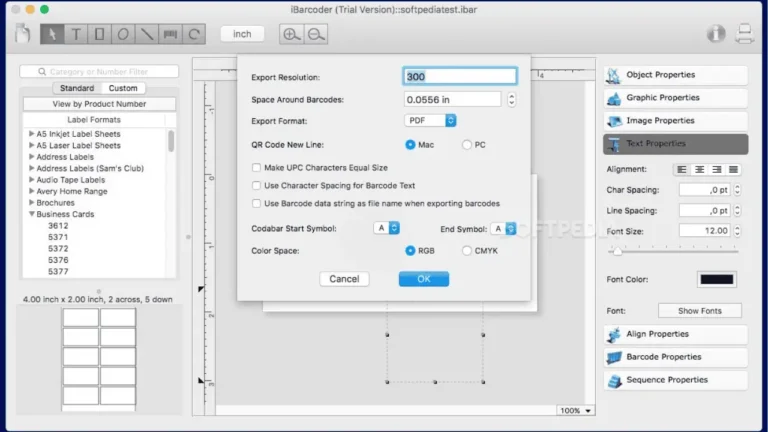The width and height of the screenshot is (768, 432).
Task: Open the Font Color swatch
Action: pyautogui.click(x=717, y=280)
